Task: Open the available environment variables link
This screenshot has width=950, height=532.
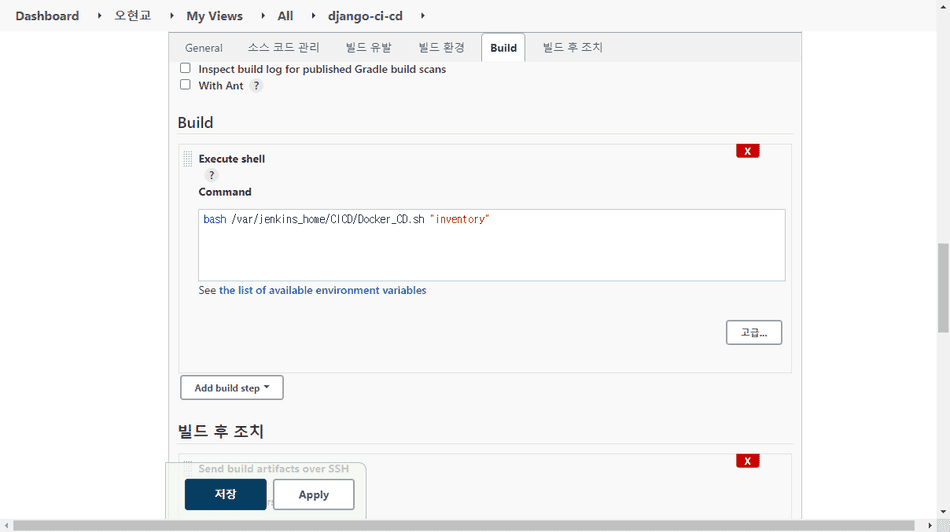Action: point(322,290)
